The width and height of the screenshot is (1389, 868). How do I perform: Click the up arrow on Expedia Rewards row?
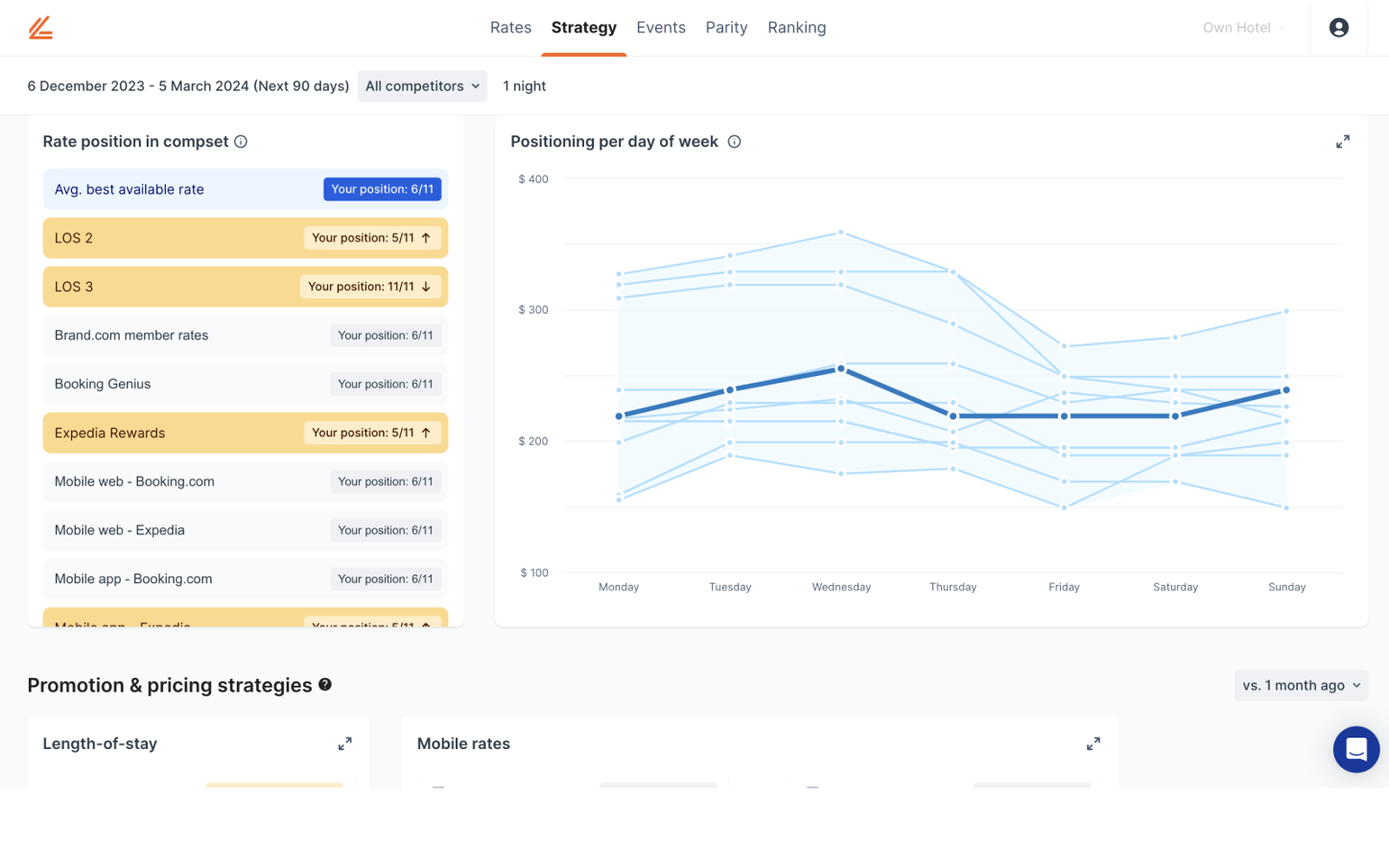[x=426, y=433]
